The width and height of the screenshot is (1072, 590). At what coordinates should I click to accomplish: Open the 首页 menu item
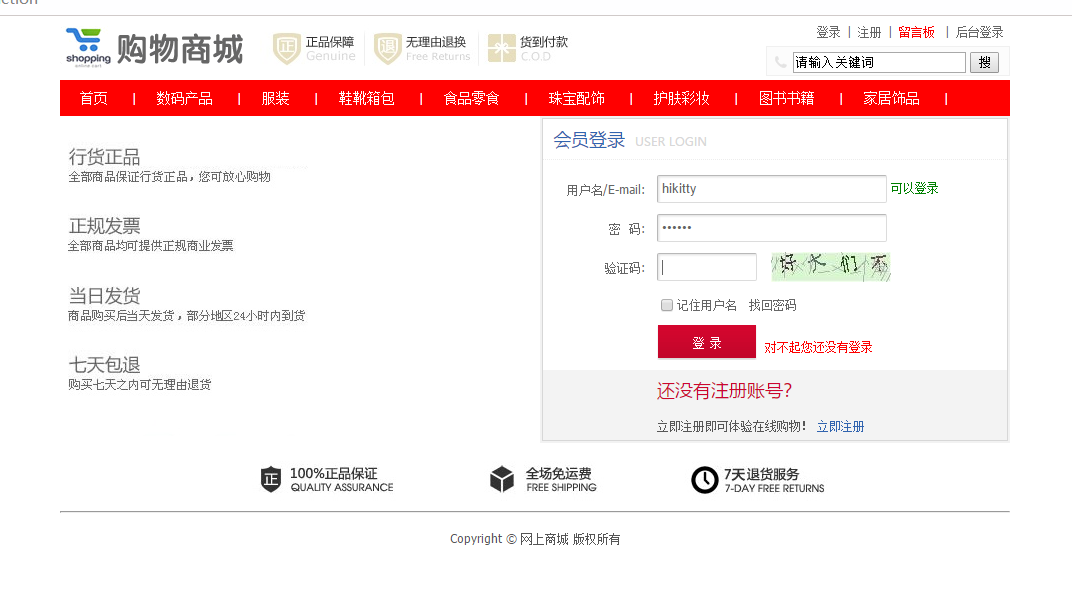point(94,98)
